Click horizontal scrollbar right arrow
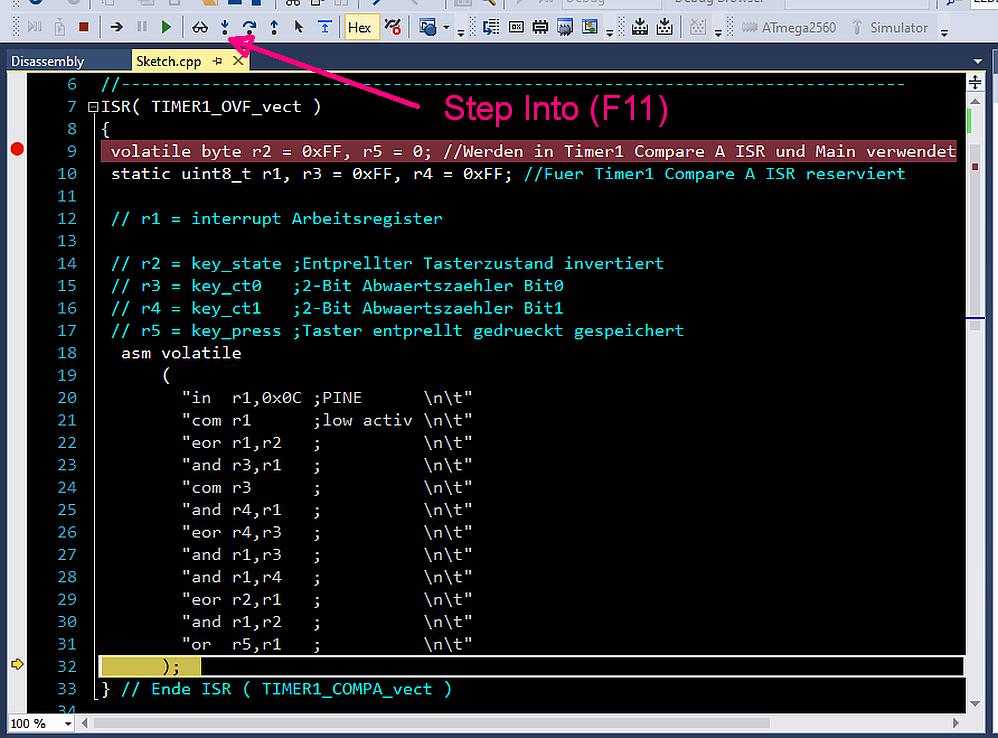This screenshot has width=998, height=738. click(955, 723)
